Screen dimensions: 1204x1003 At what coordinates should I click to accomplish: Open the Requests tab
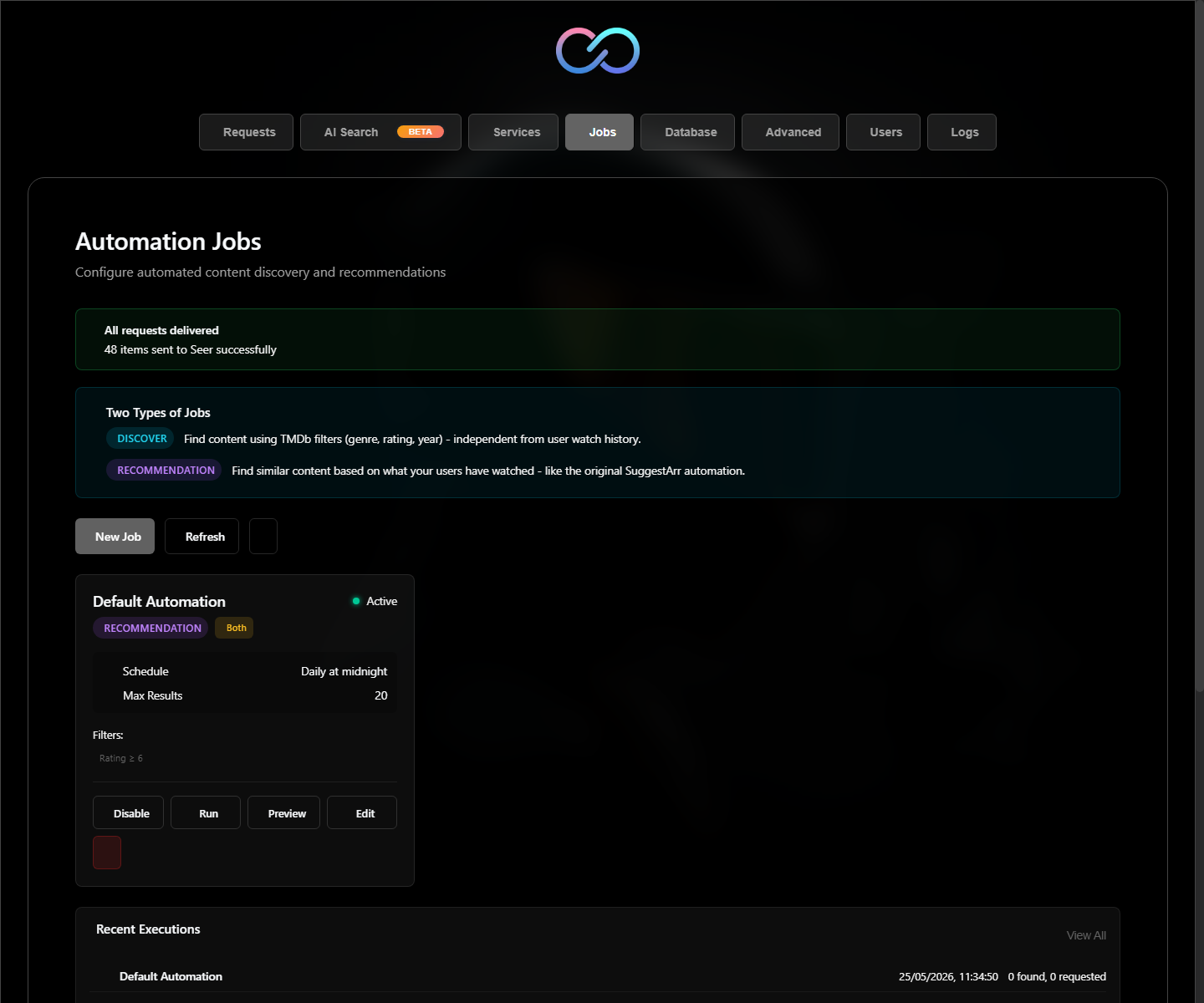tap(246, 132)
